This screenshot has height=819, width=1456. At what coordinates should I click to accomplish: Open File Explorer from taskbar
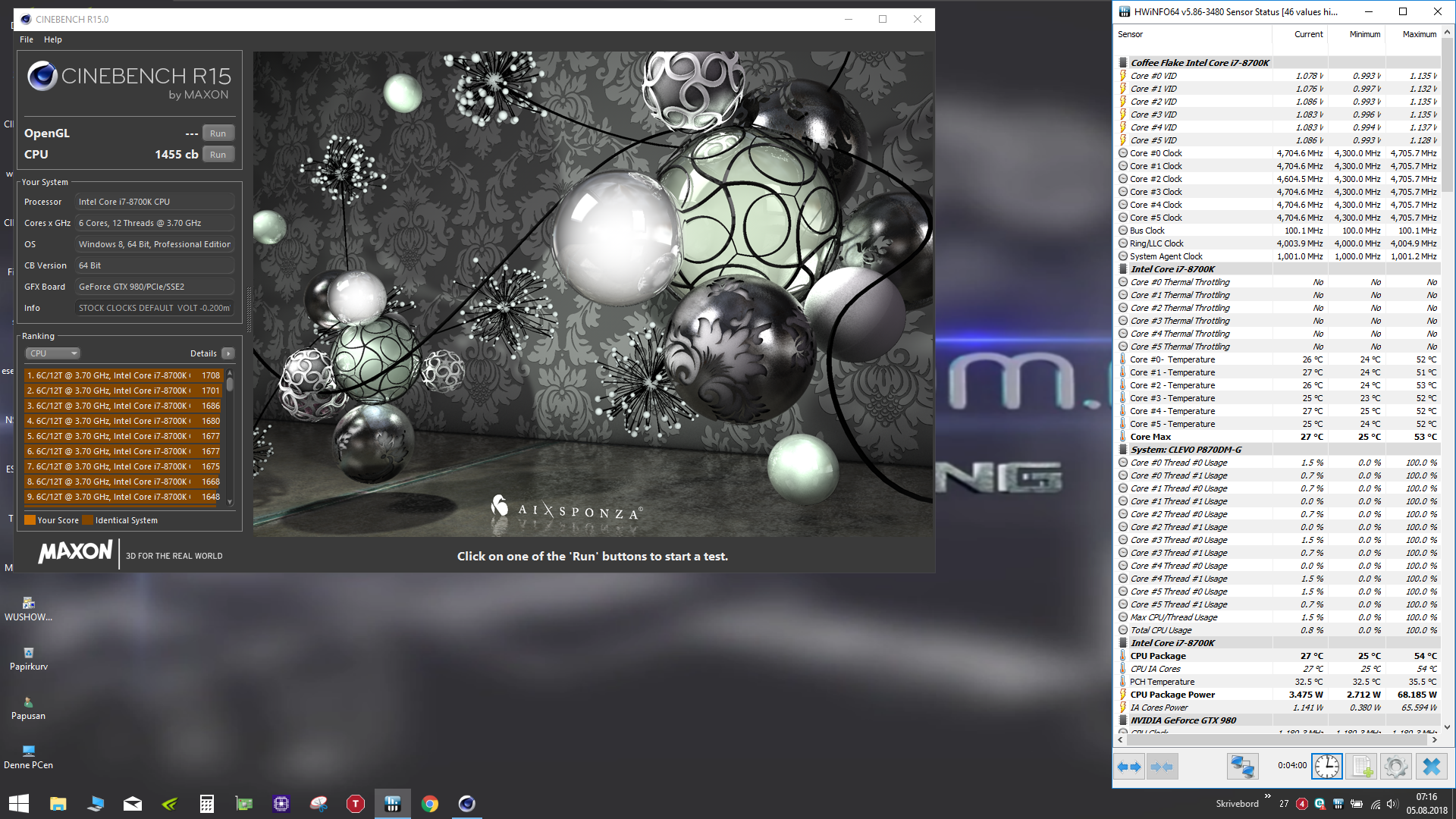tap(58, 804)
